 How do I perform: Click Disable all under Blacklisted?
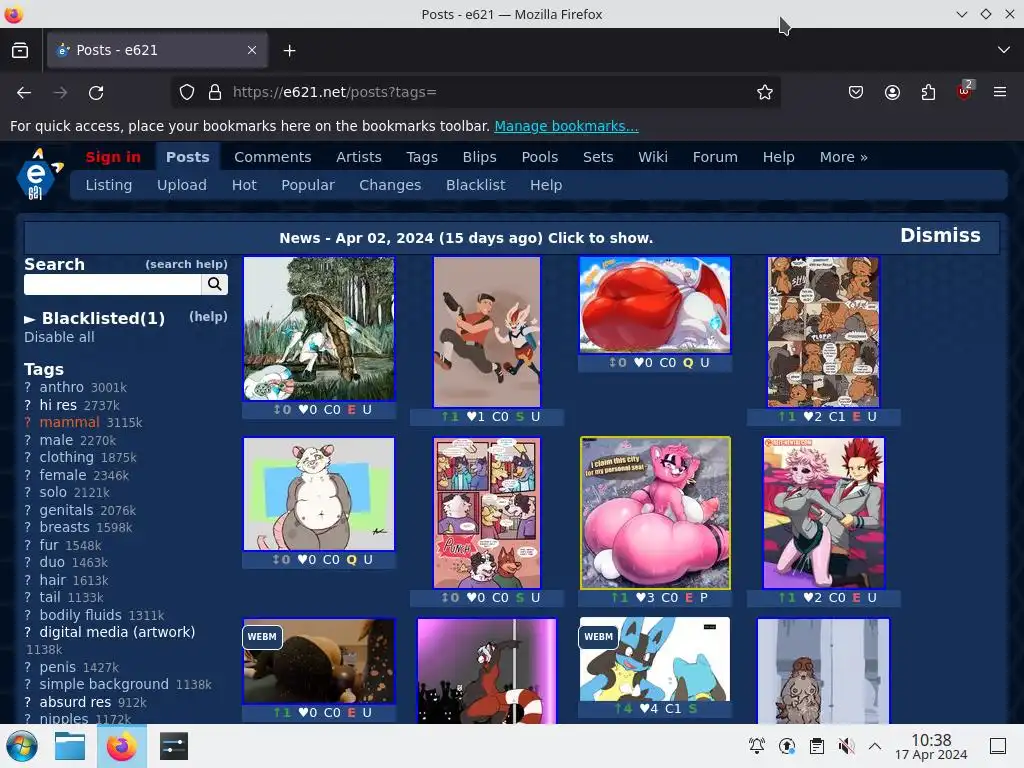tap(59, 337)
